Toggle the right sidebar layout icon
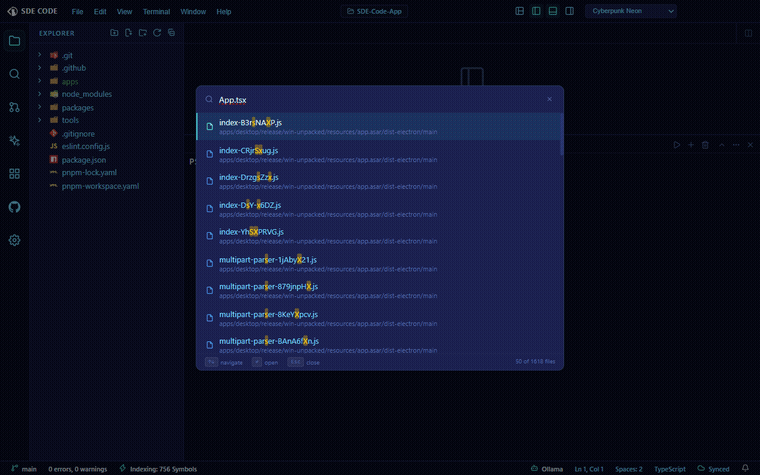Viewport: 760px width, 475px height. [570, 11]
